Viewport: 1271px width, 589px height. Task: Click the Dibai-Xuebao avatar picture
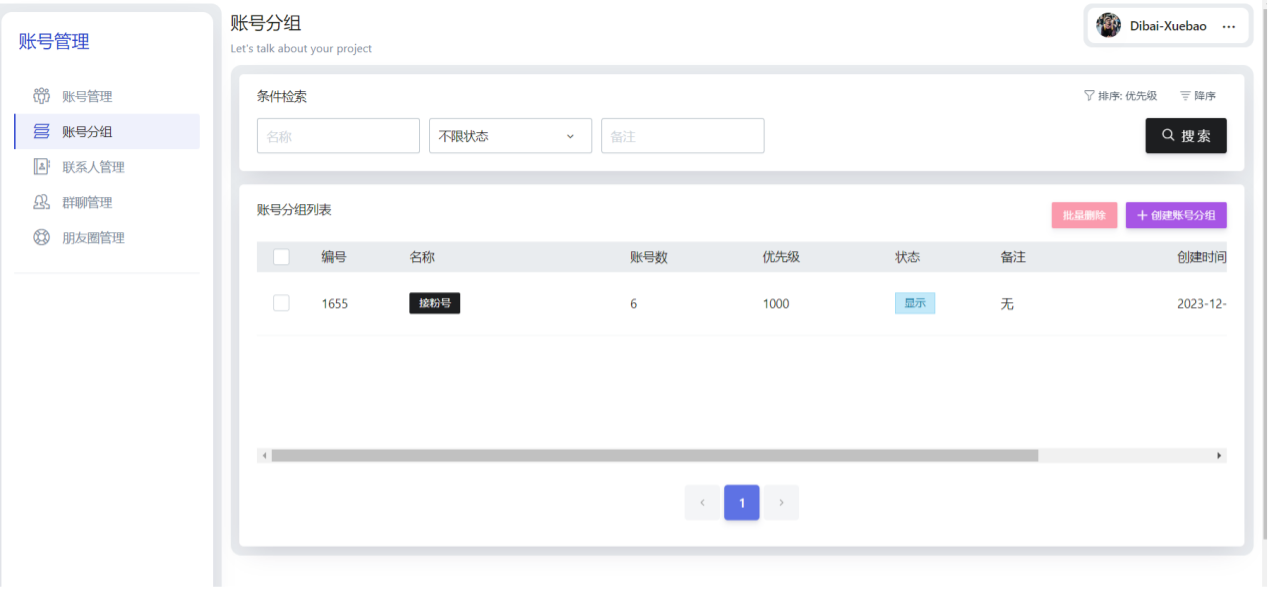1108,26
